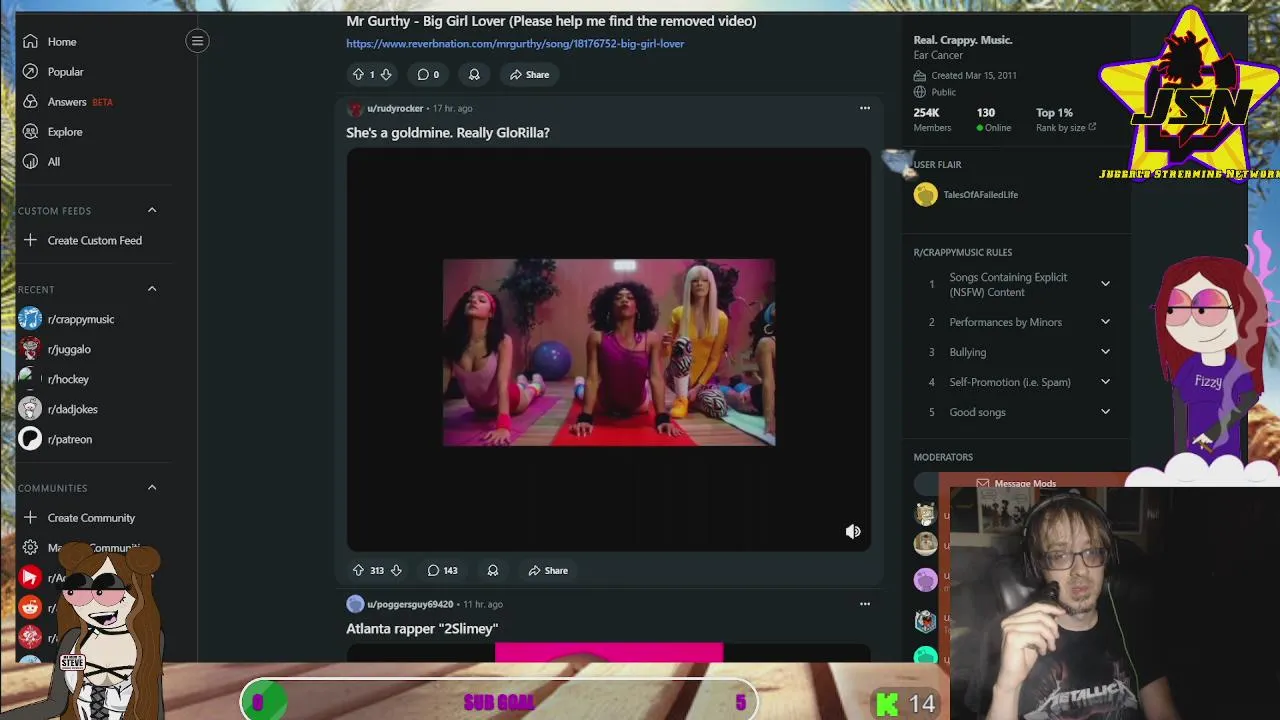This screenshot has width=1280, height=720.
Task: Give an award to the Mr Gurthy post
Action: [x=474, y=74]
